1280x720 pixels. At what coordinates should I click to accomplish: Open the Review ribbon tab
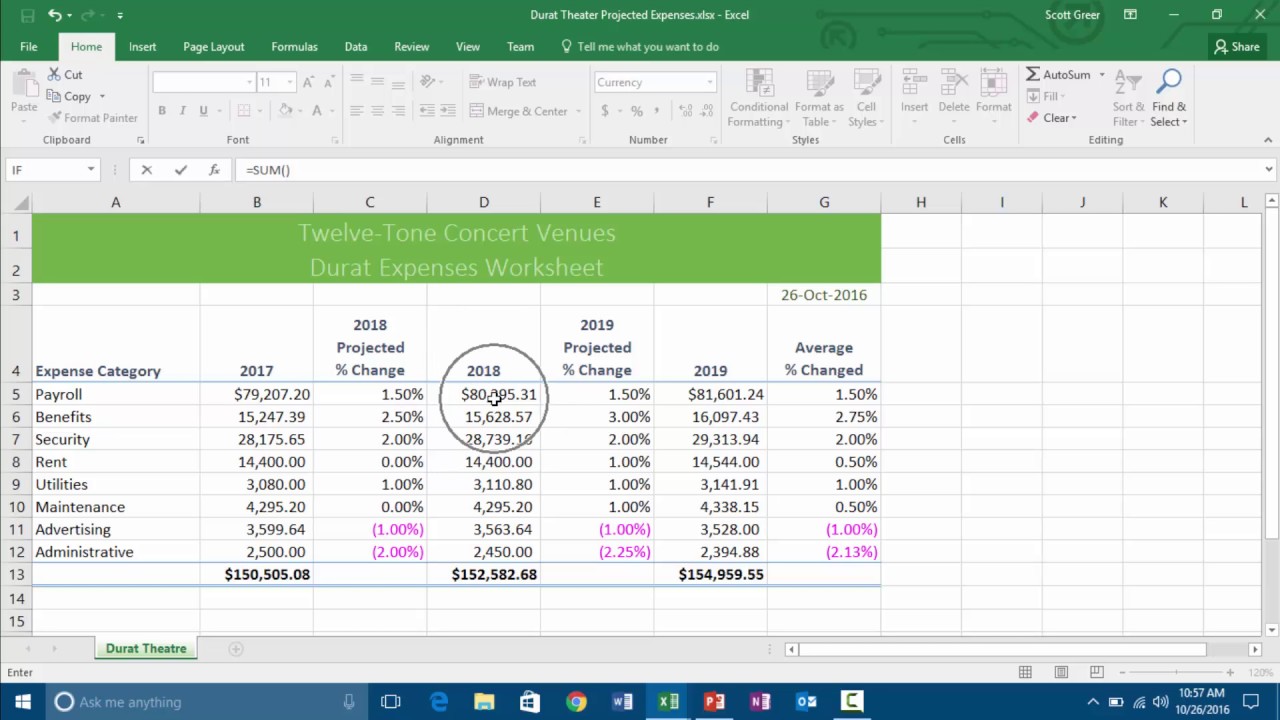tap(411, 47)
